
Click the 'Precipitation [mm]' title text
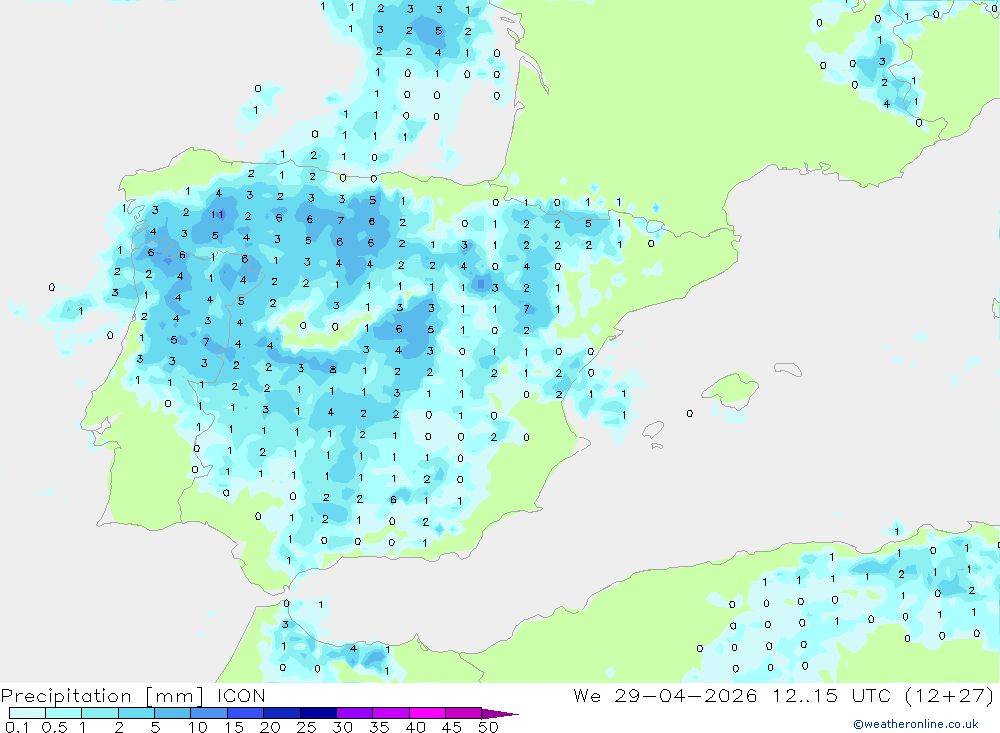pyautogui.click(x=103, y=696)
